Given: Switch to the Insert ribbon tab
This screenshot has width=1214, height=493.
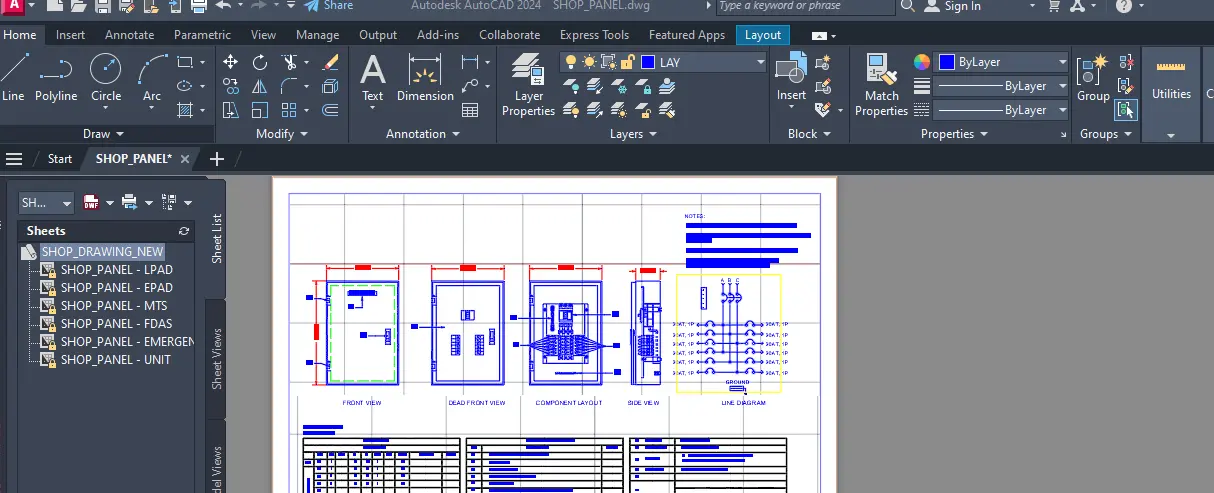Looking at the screenshot, I should coord(70,35).
